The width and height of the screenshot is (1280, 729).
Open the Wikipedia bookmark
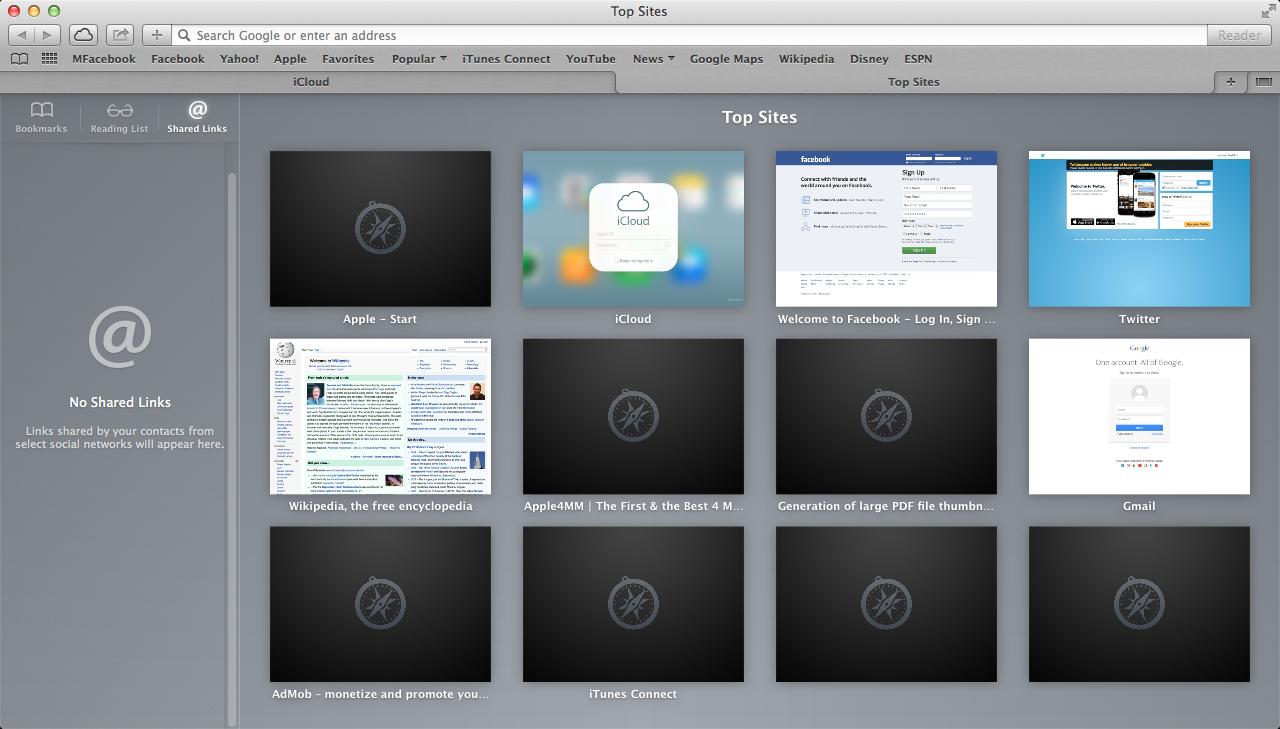tap(806, 59)
